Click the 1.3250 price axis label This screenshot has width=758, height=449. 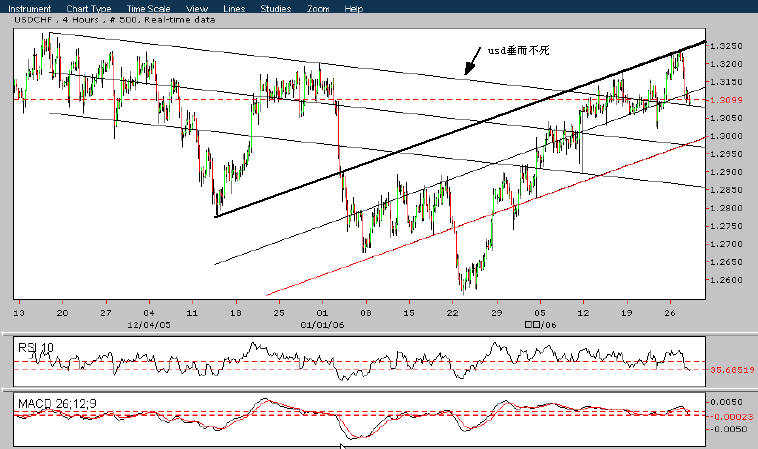coord(726,46)
